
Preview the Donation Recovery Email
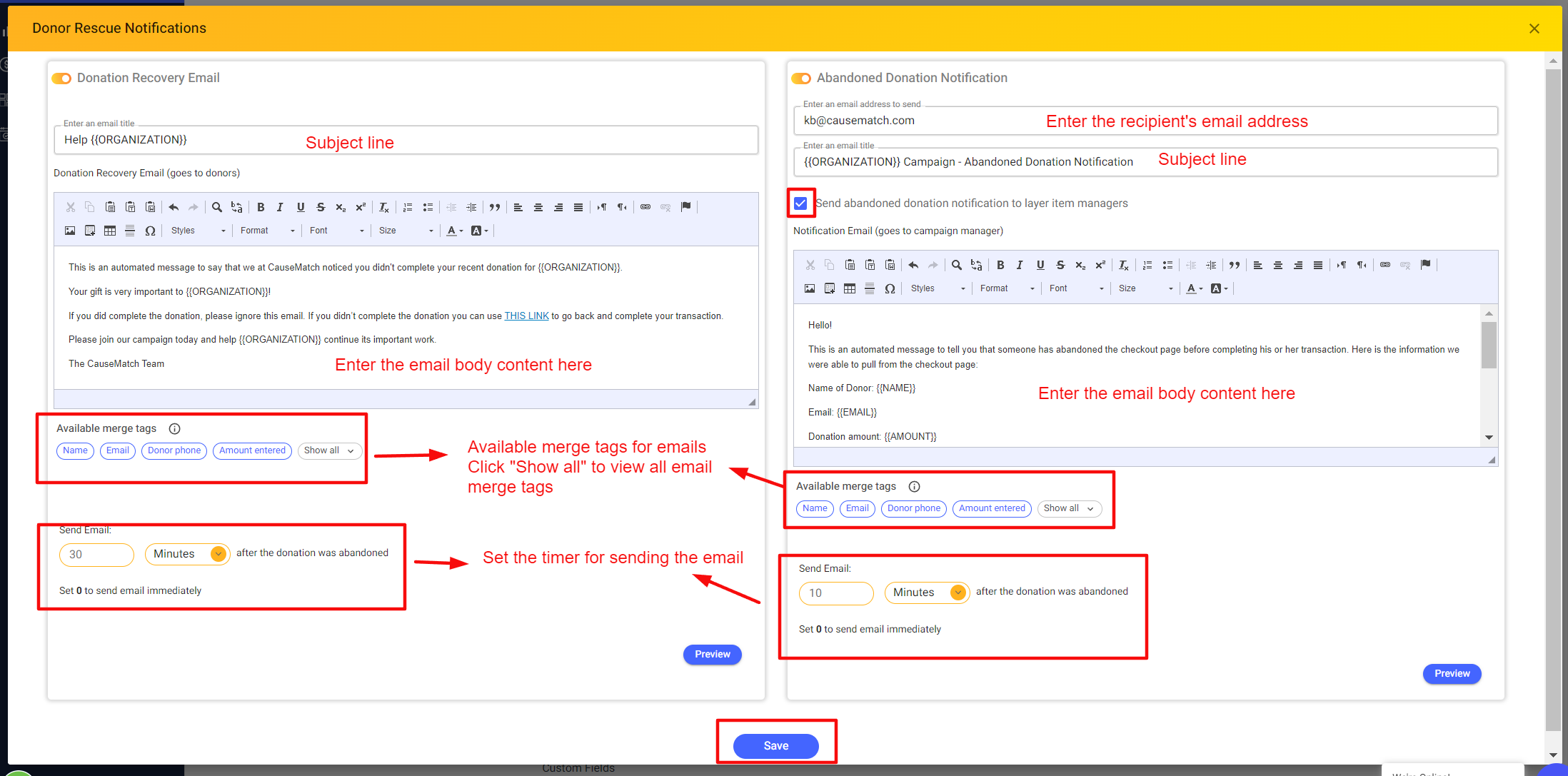point(712,654)
